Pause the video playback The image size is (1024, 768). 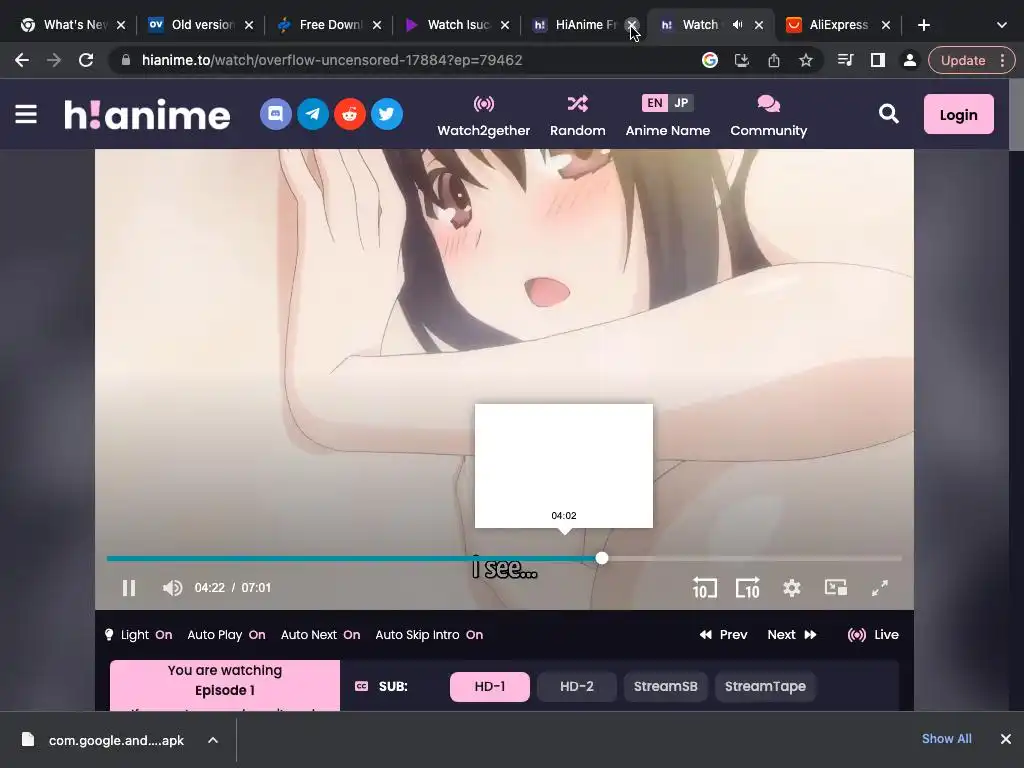(129, 588)
